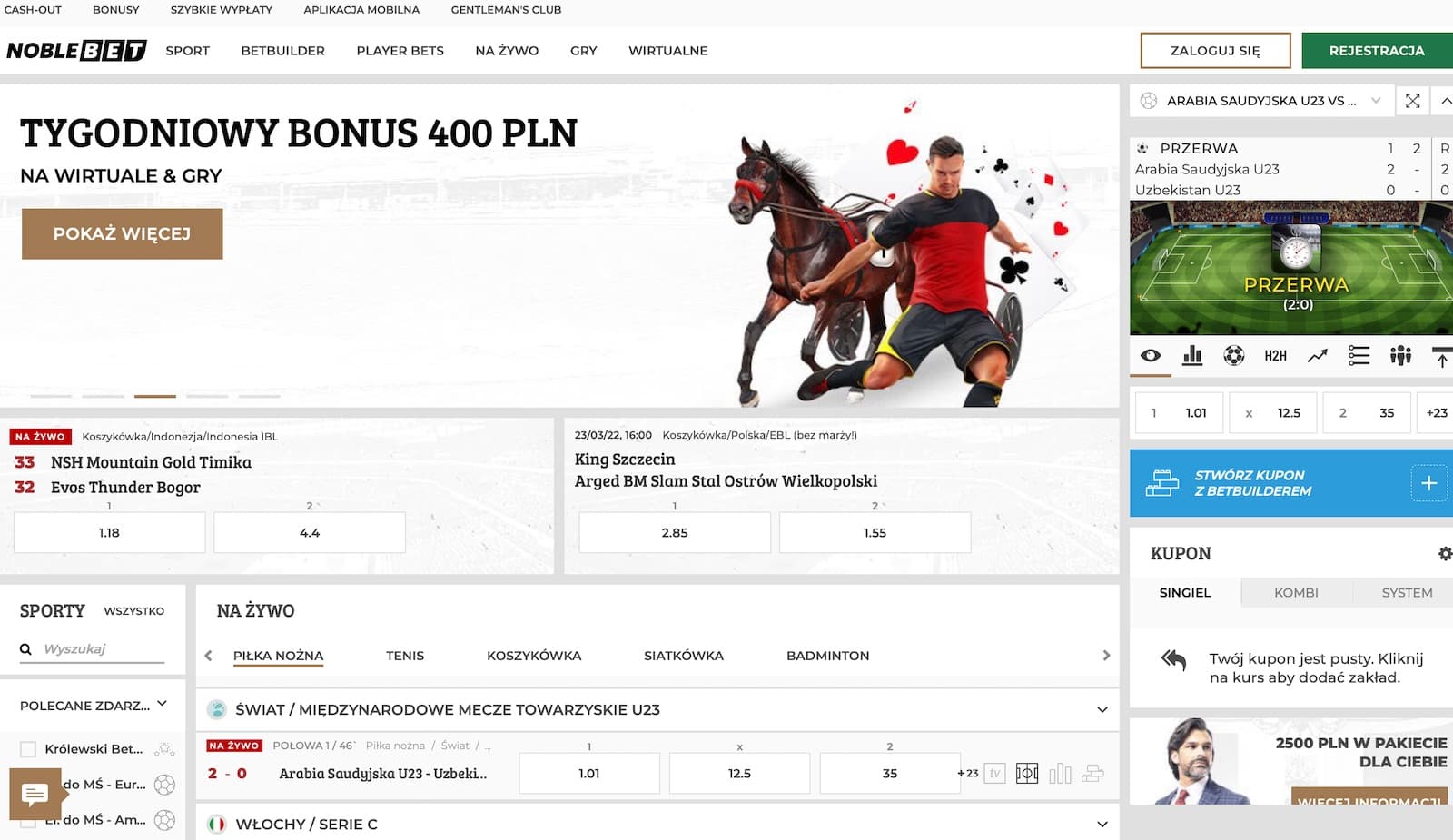Click the Rejestracja button
This screenshot has height=840, width=1453.
[1376, 51]
